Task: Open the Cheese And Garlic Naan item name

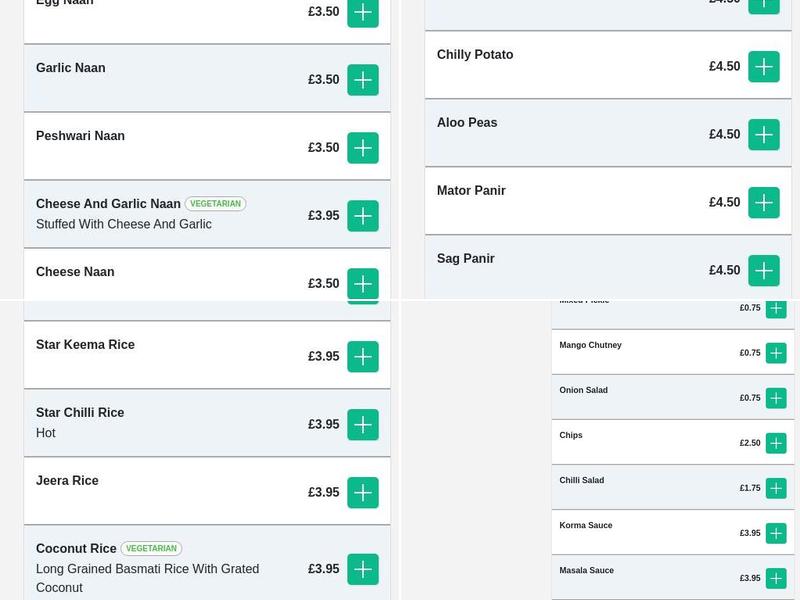Action: [x=108, y=204]
